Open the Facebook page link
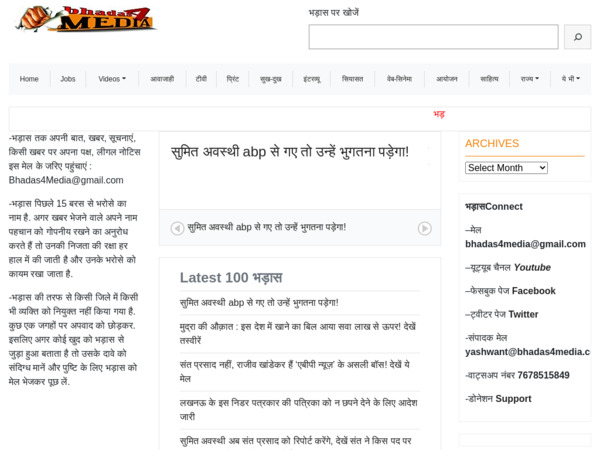This screenshot has height=450, width=600. tap(534, 291)
